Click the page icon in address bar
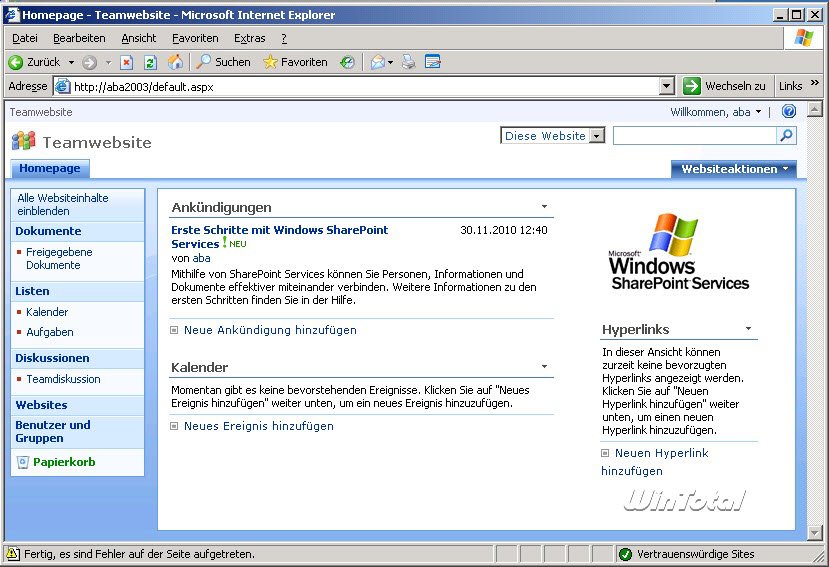 pyautogui.click(x=62, y=86)
